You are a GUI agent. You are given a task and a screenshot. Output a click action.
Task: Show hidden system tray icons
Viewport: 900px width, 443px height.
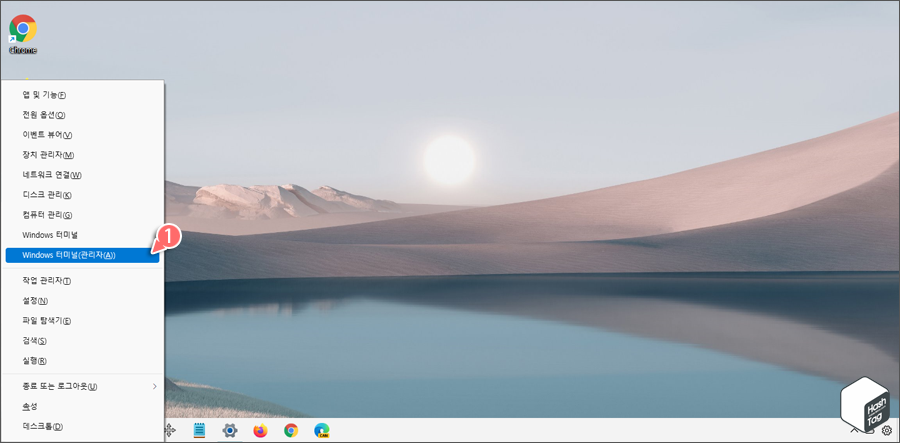pos(854,430)
